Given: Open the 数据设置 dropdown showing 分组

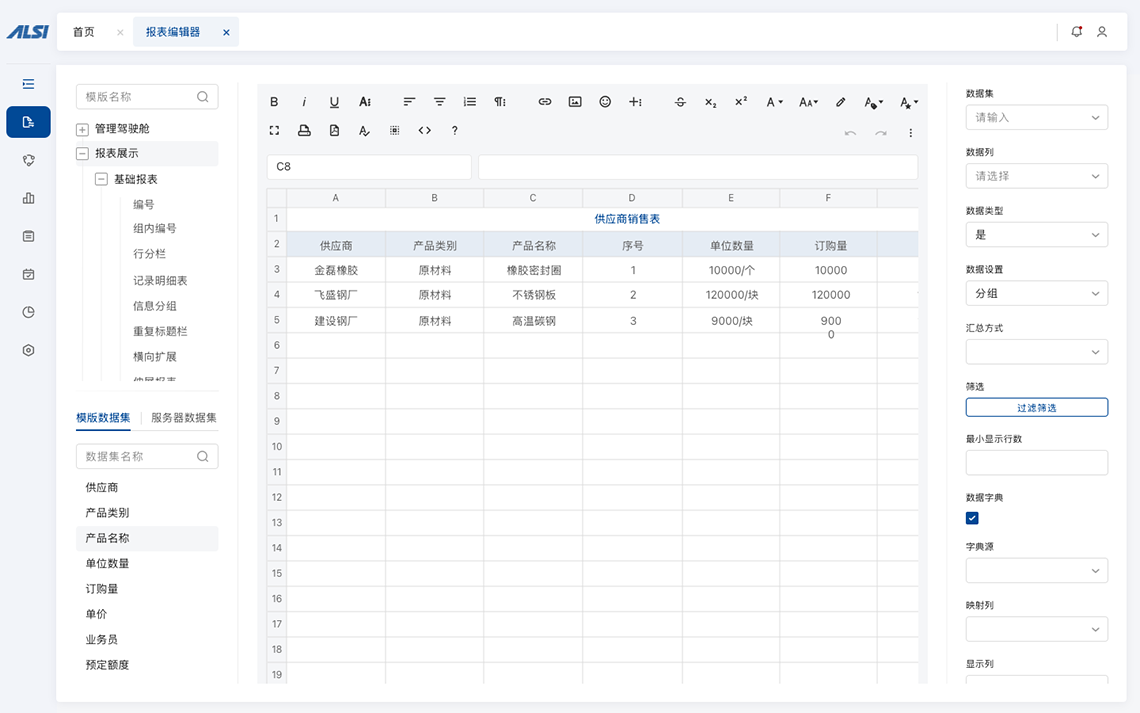Looking at the screenshot, I should (1036, 293).
